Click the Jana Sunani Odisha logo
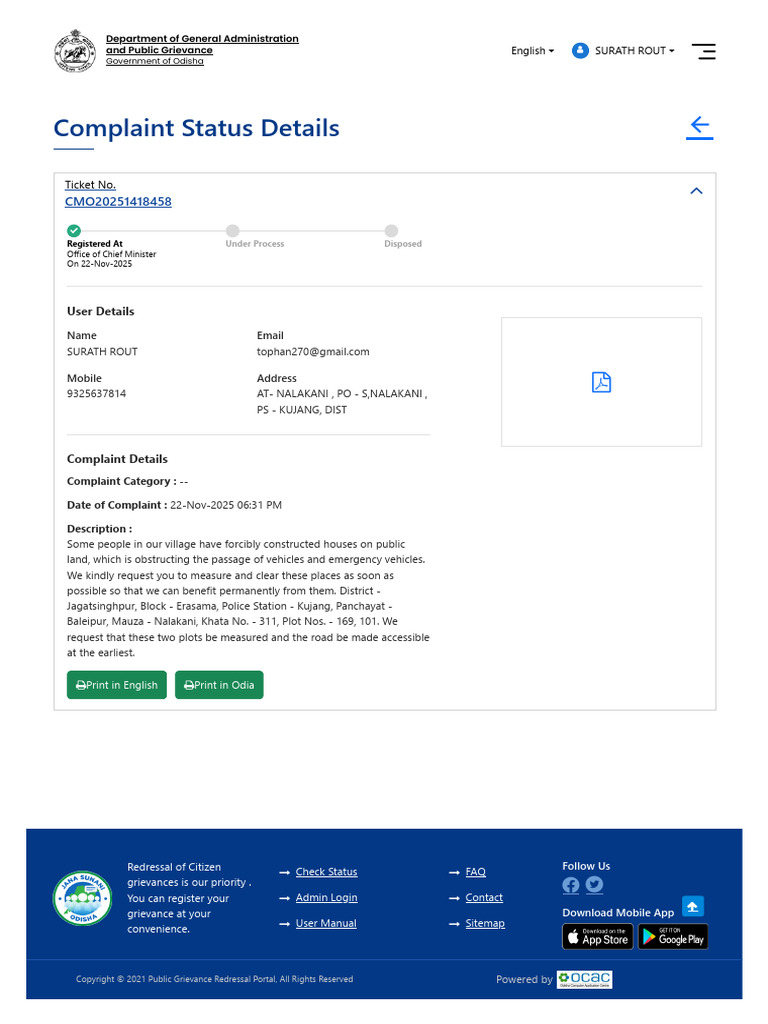 82,898
